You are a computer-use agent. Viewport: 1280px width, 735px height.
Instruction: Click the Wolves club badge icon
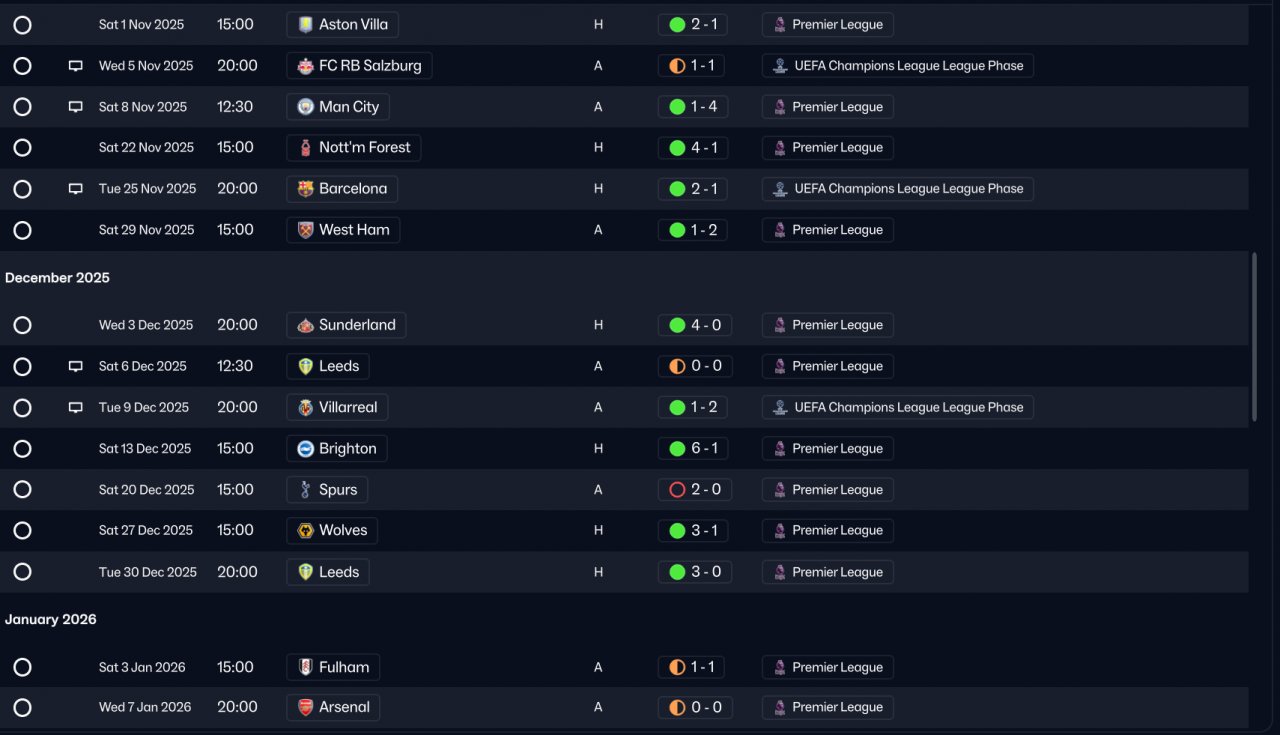tap(306, 531)
